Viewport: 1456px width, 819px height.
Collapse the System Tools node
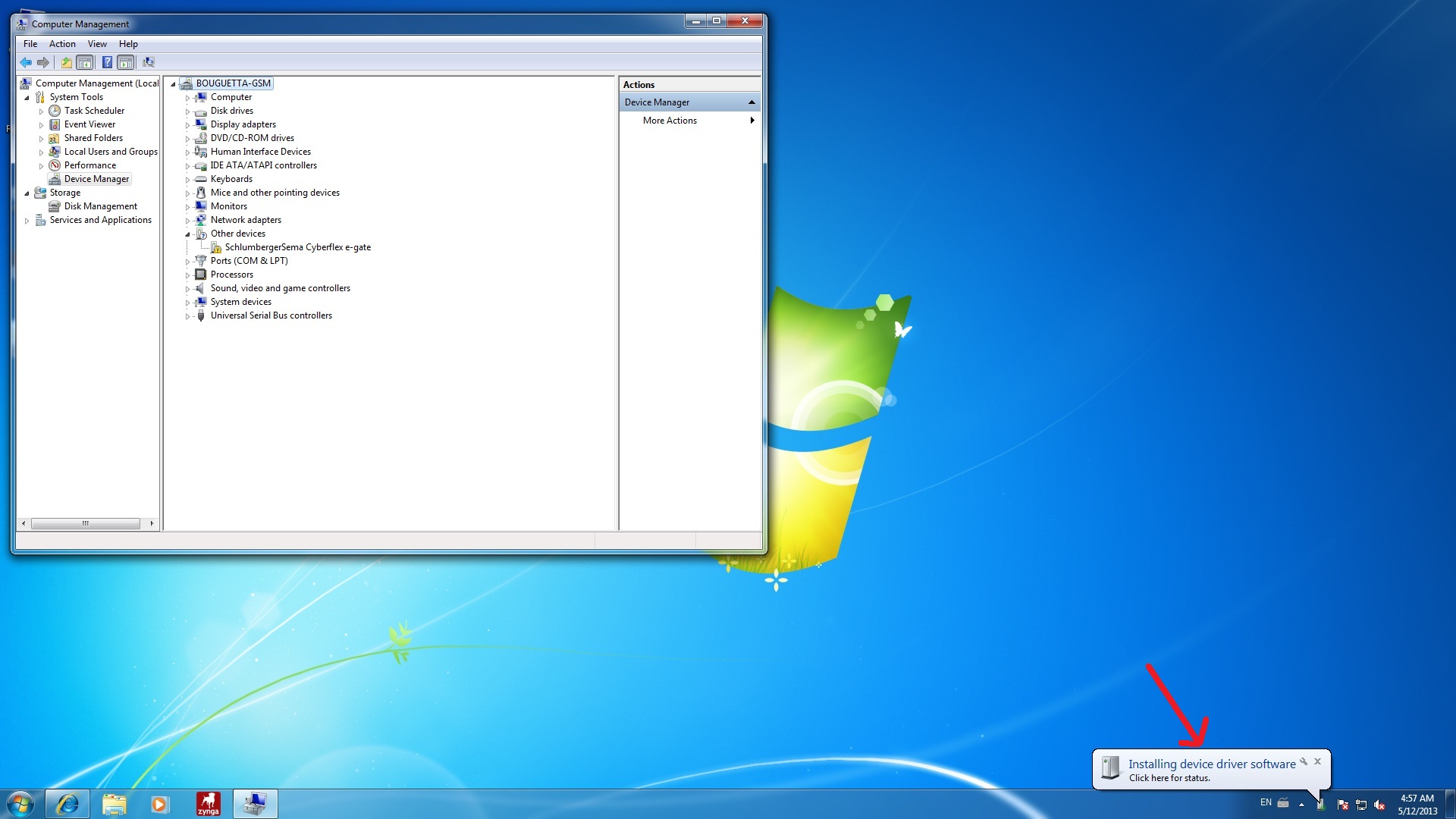[27, 98]
